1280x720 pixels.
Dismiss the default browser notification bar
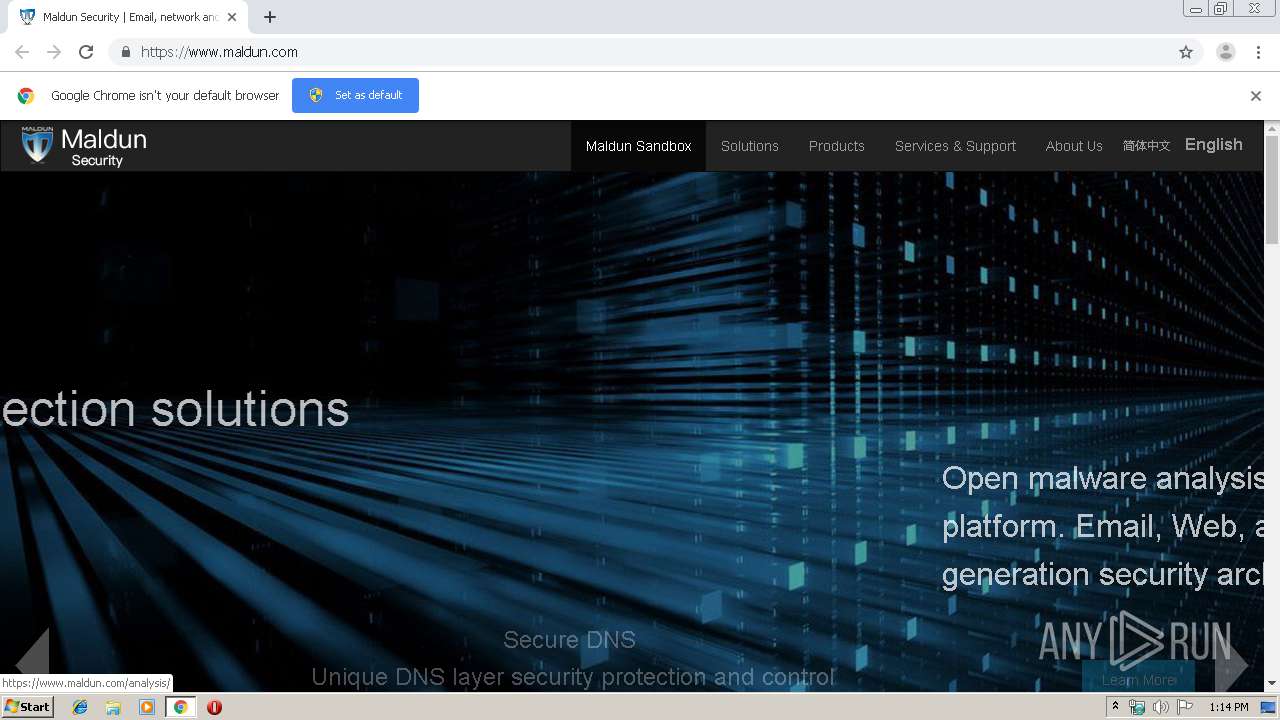click(1256, 96)
